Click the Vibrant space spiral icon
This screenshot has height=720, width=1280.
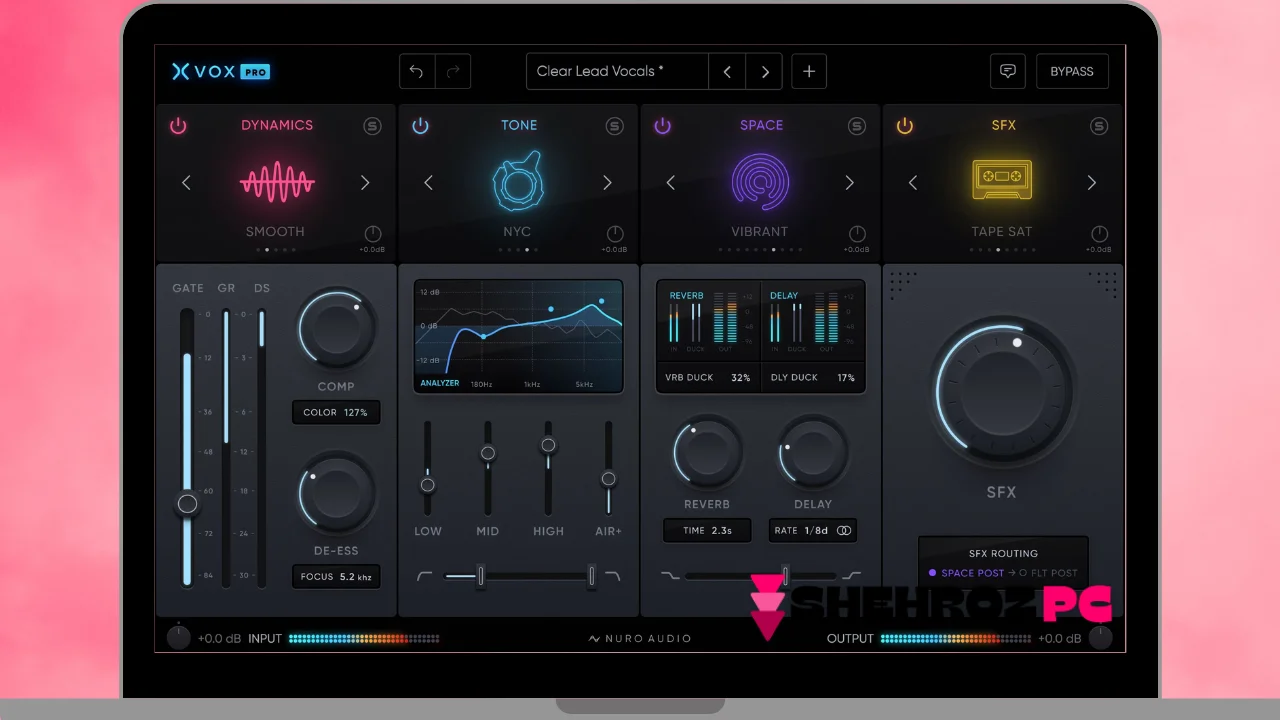click(761, 182)
